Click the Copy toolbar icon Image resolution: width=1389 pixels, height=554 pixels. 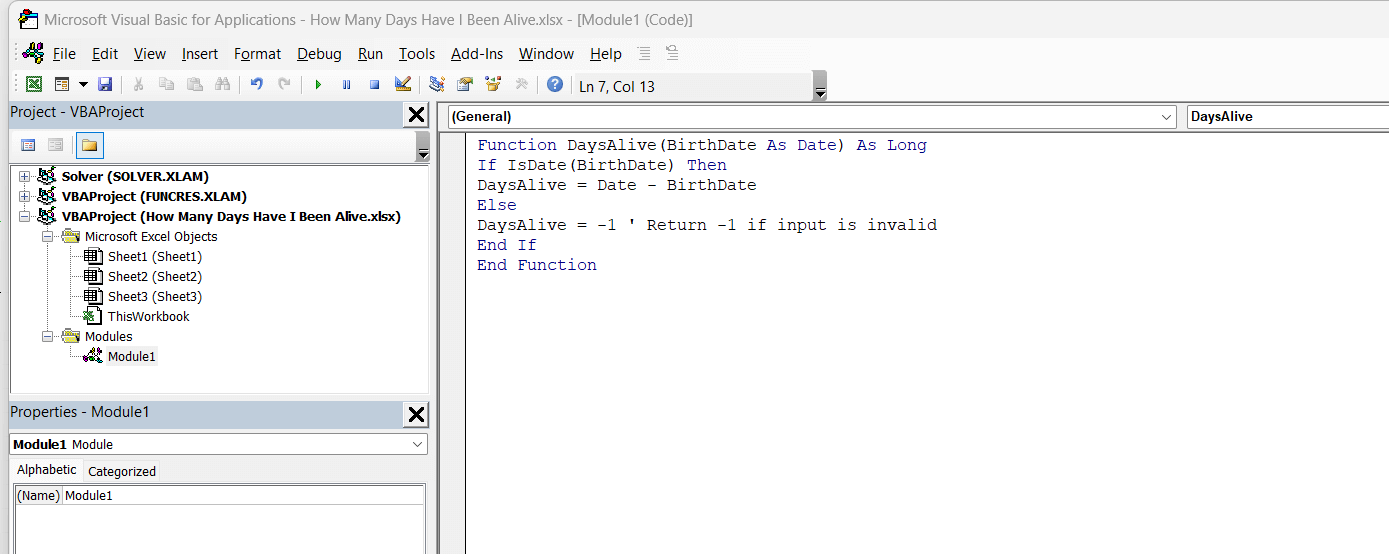tap(167, 85)
